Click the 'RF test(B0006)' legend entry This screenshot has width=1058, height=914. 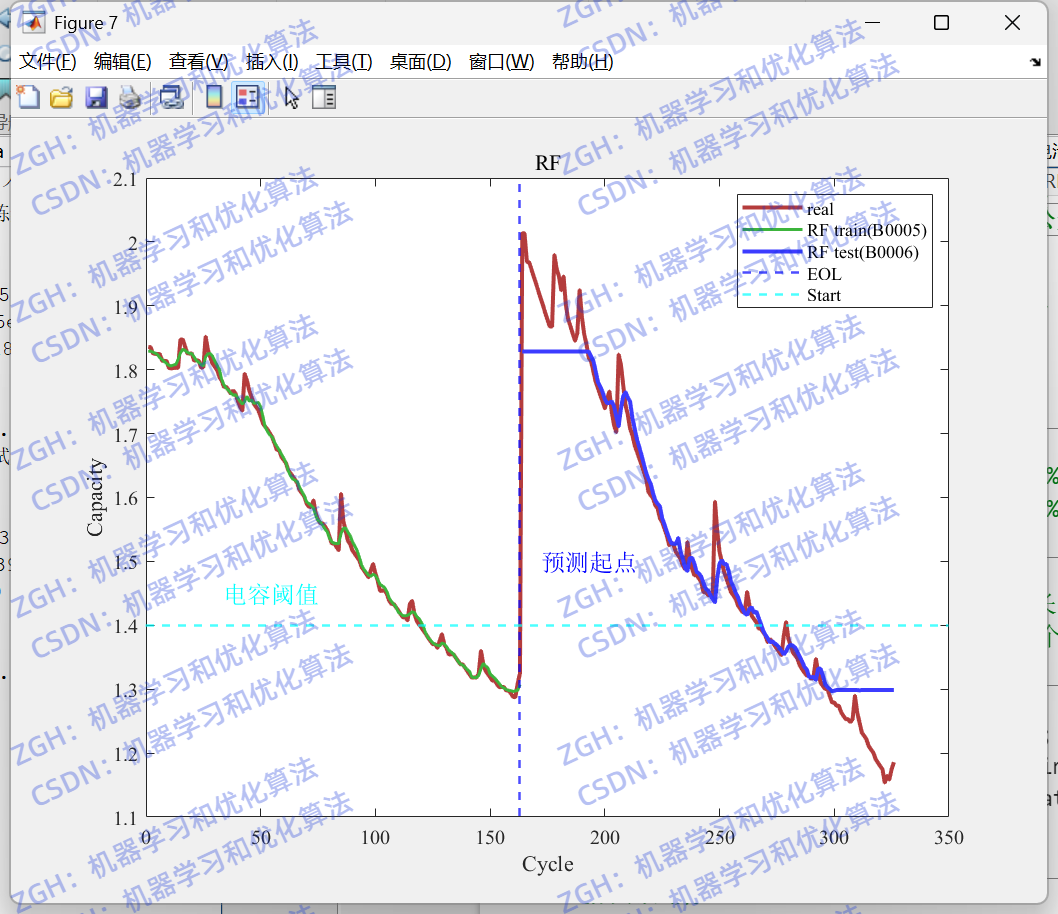pyautogui.click(x=862, y=252)
